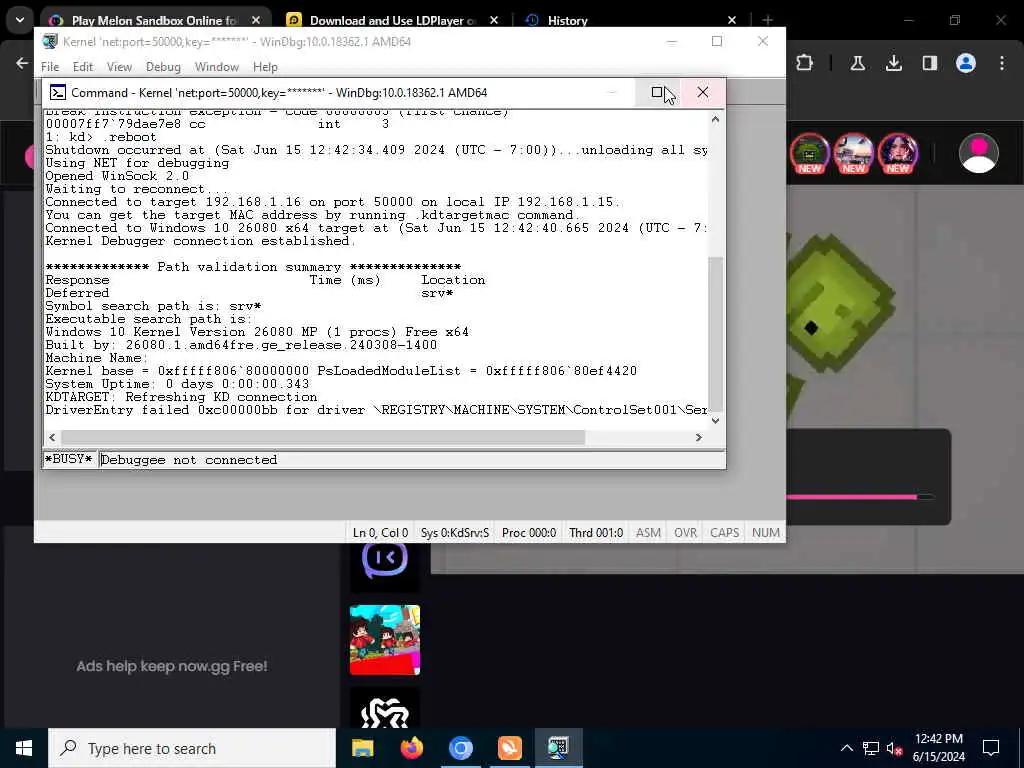Click the WinDbg application title icon
The width and height of the screenshot is (1024, 768).
[50, 41]
